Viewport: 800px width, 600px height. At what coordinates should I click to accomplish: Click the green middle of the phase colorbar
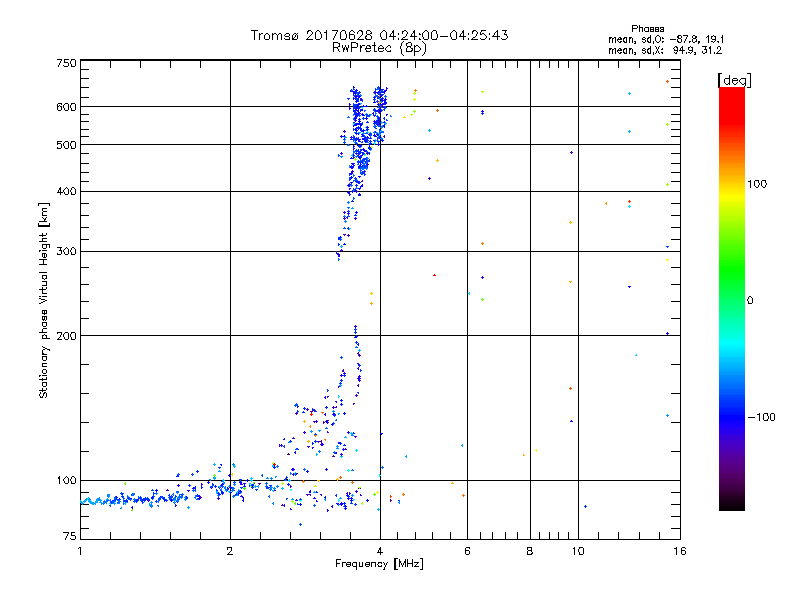click(732, 276)
